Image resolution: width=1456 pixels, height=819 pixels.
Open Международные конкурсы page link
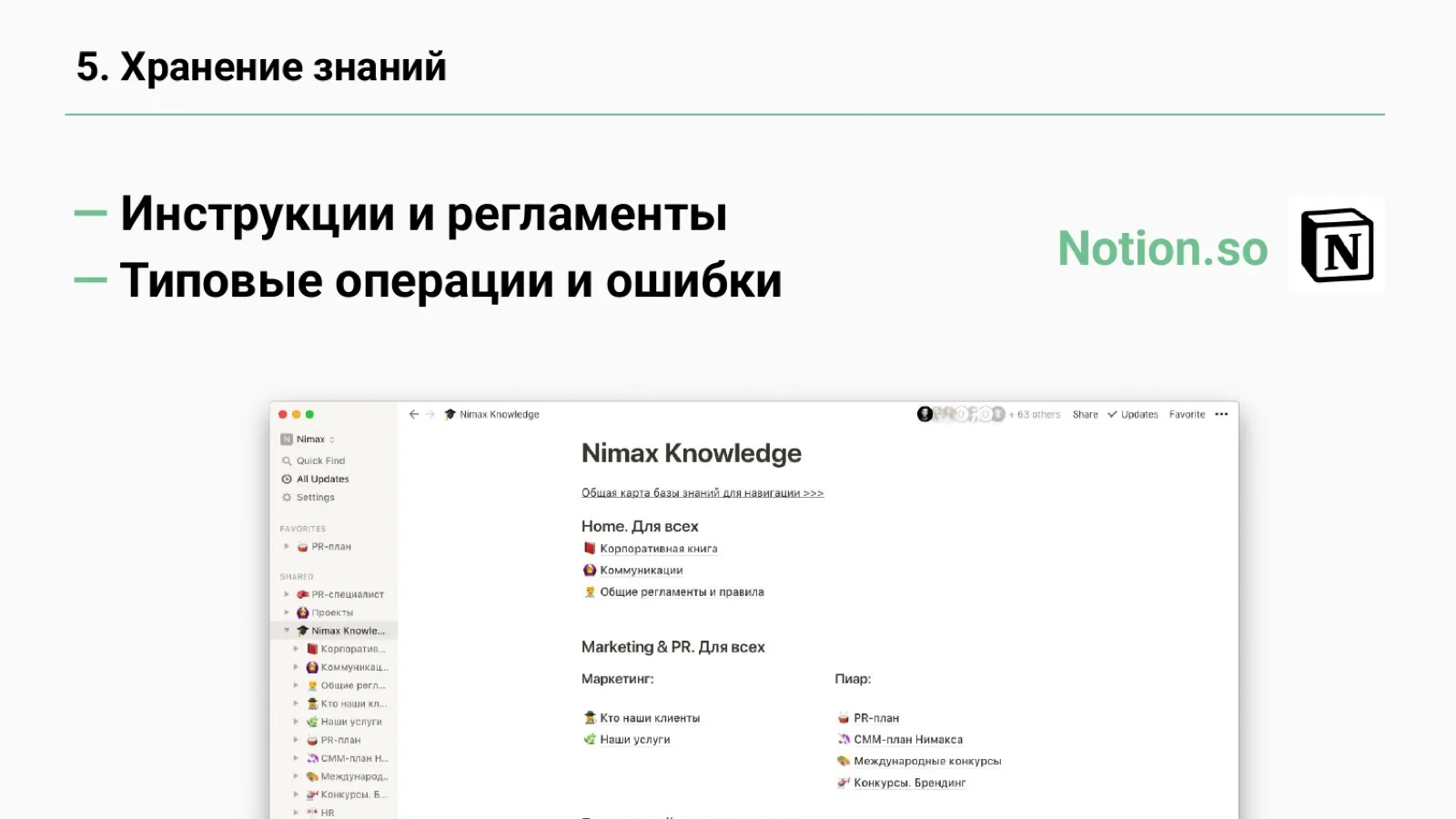[927, 761]
